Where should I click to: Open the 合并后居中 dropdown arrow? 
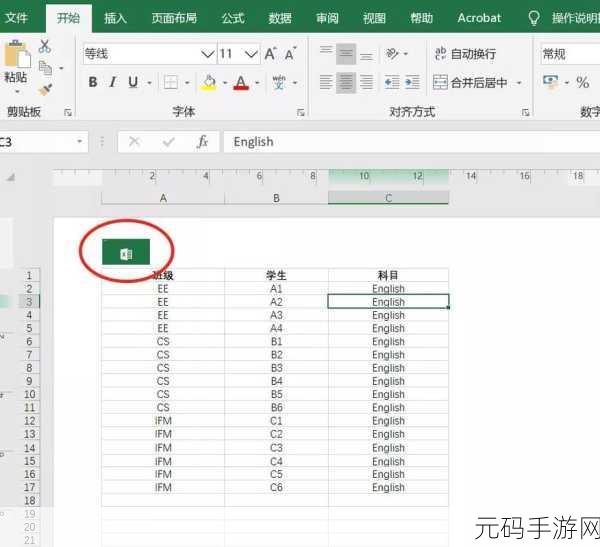(519, 83)
